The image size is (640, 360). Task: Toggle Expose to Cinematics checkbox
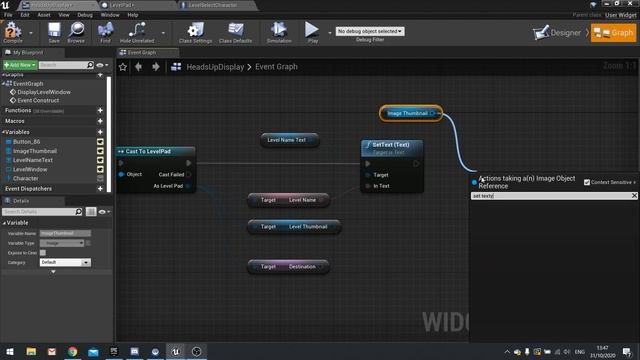point(43,253)
